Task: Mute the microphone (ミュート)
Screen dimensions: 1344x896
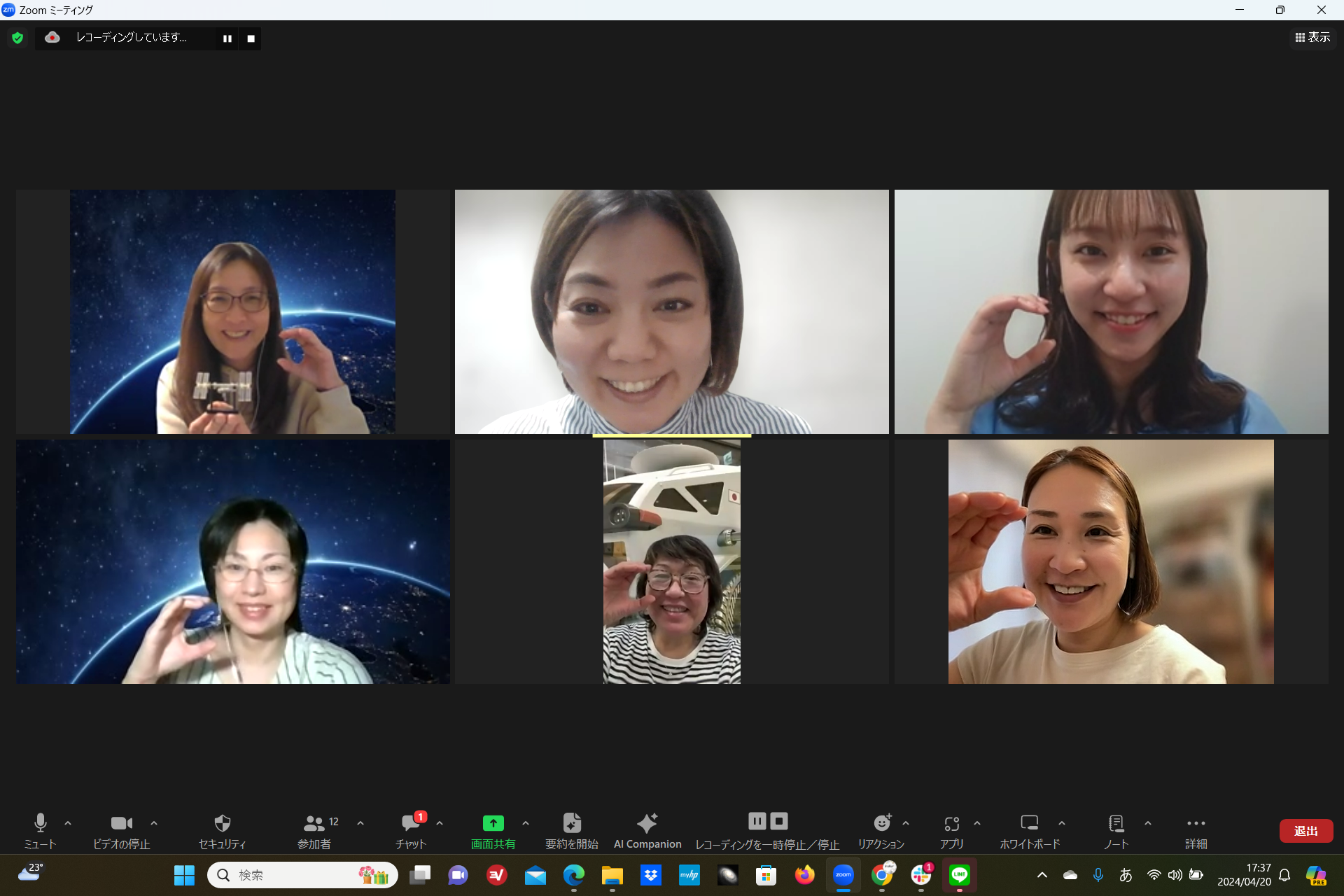Action: click(41, 823)
